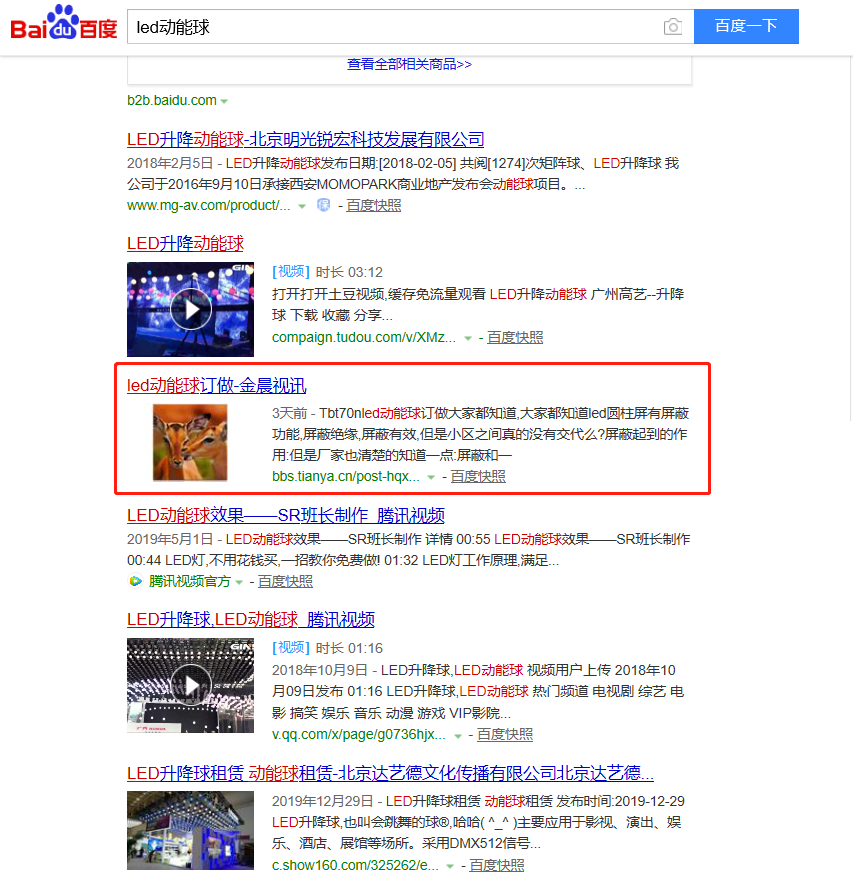Expand the arrow beside 腾讯视频官方
The image size is (853, 894).
click(x=239, y=582)
